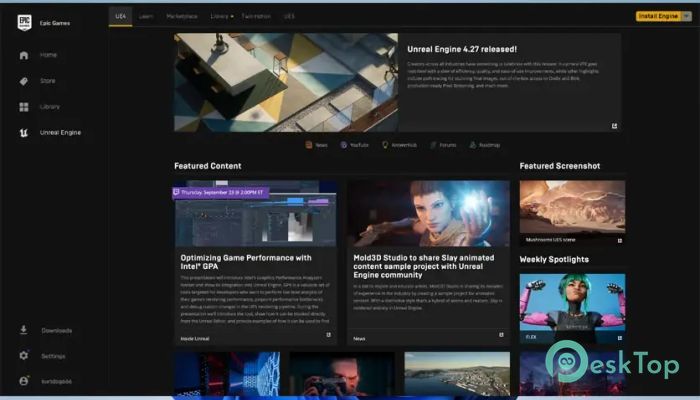
Task: Open external link icon under Featured Screenshot
Action: point(620,241)
